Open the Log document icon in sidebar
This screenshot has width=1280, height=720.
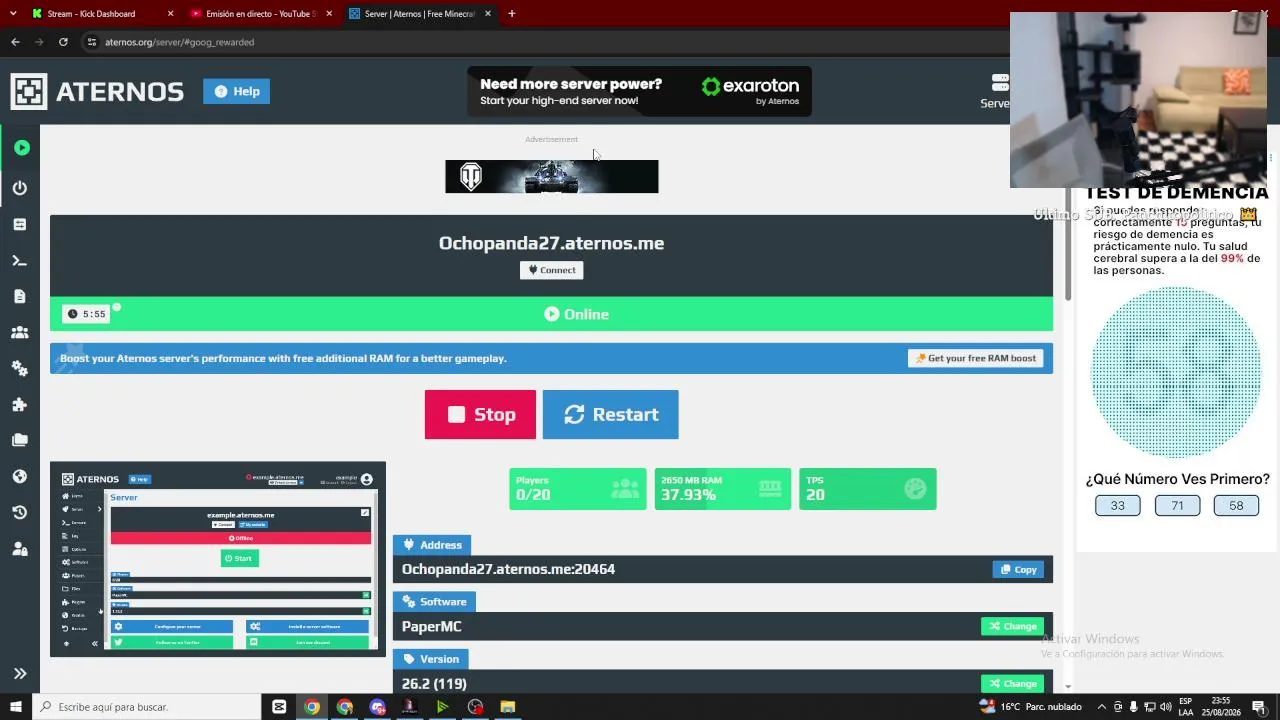tap(20, 296)
